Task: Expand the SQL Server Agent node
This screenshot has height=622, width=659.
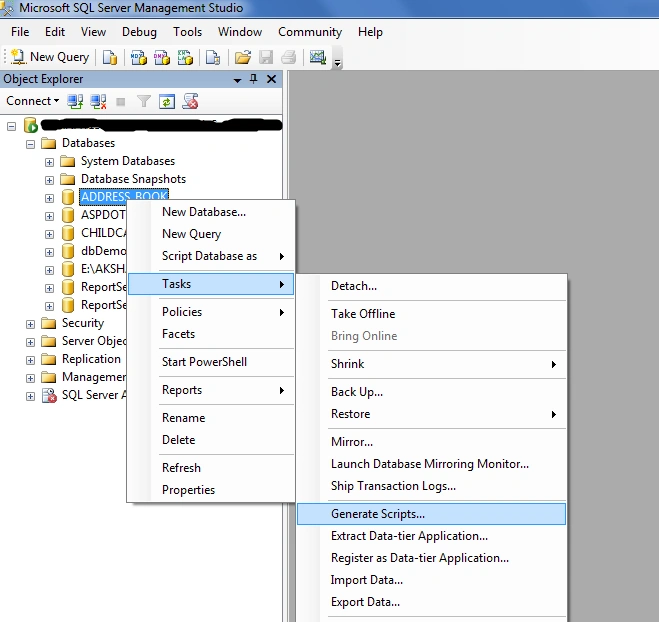Action: [30, 396]
